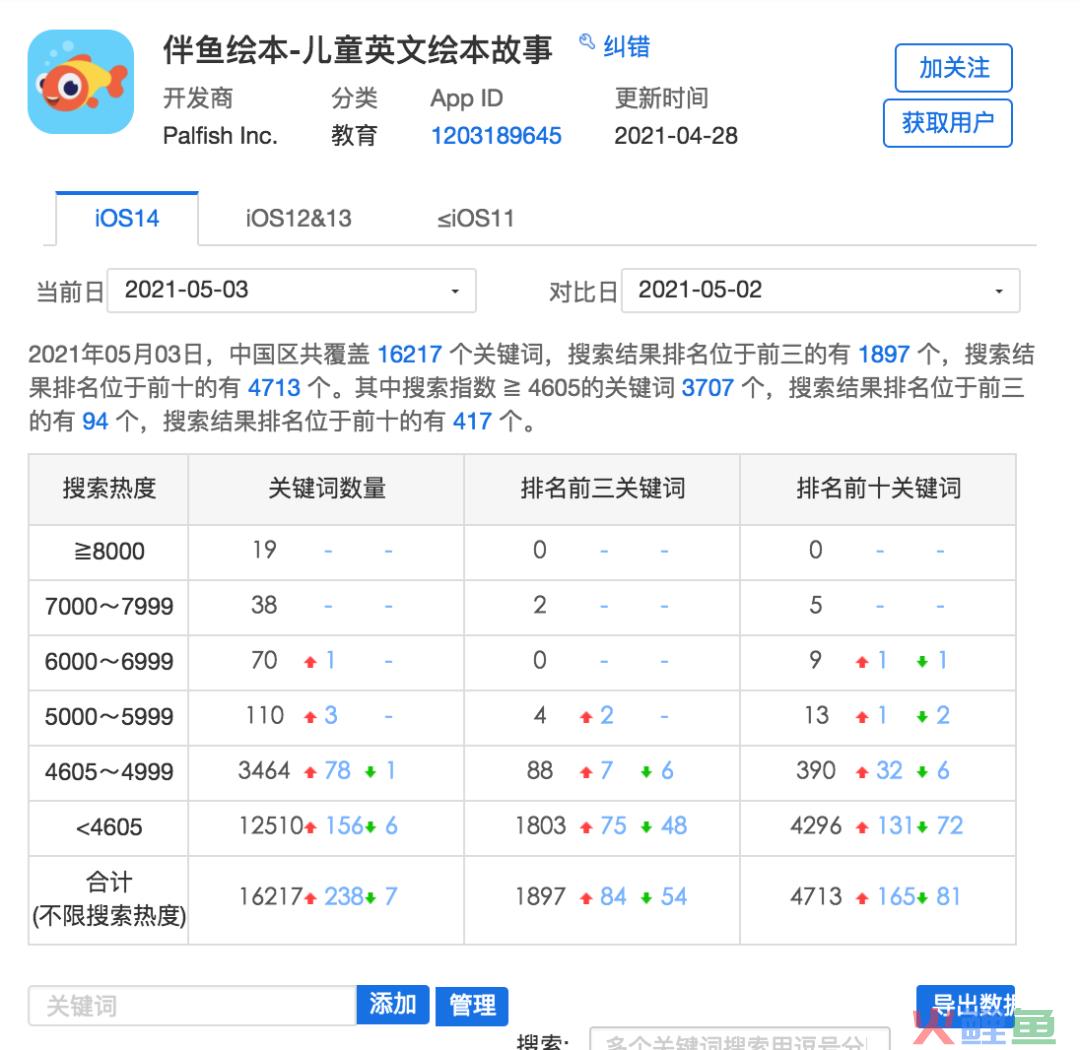This screenshot has width=1080, height=1050.
Task: Click increase value 84 in 合计 top-three
Action: pyautogui.click(x=613, y=896)
